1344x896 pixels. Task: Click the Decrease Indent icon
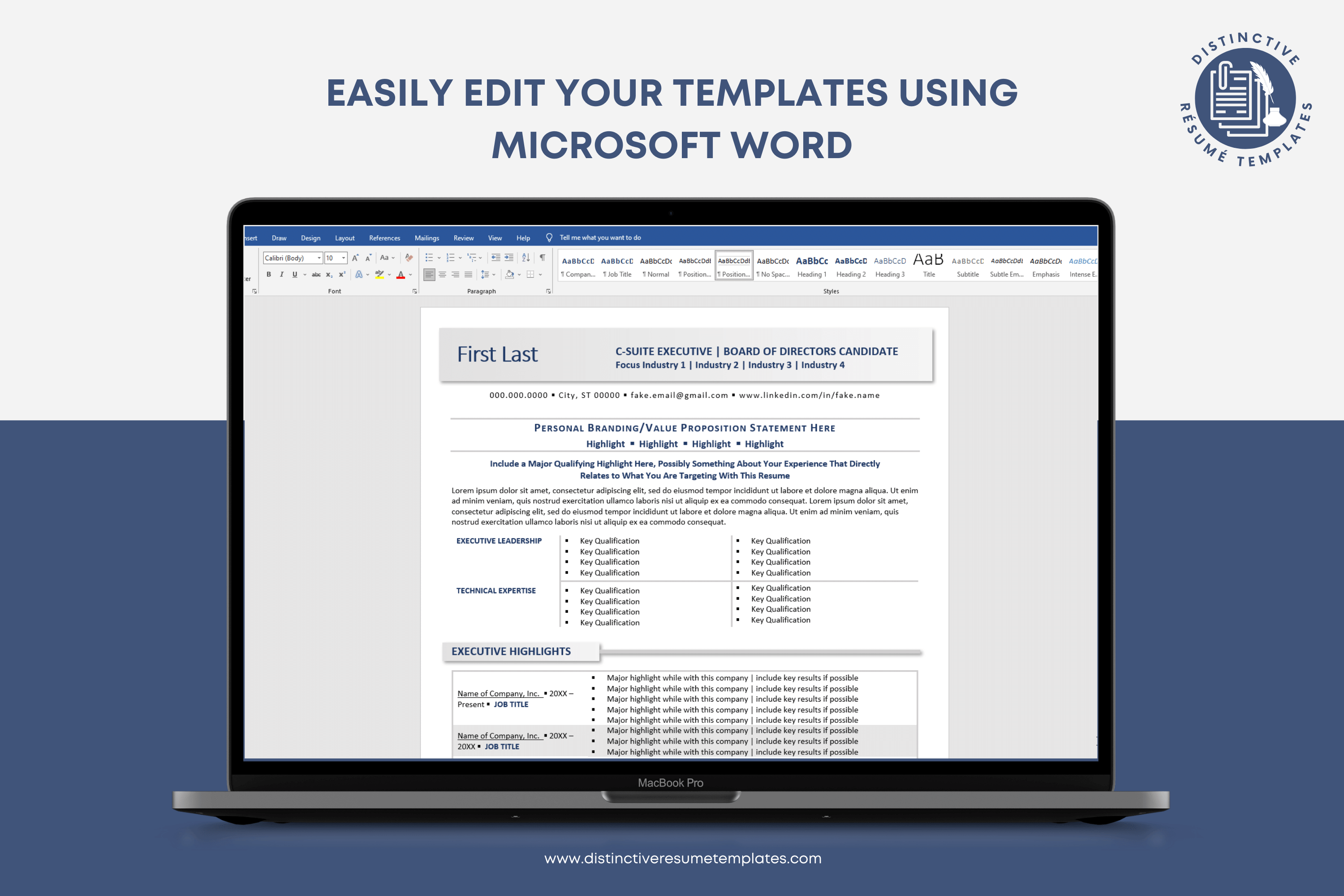[x=496, y=258]
